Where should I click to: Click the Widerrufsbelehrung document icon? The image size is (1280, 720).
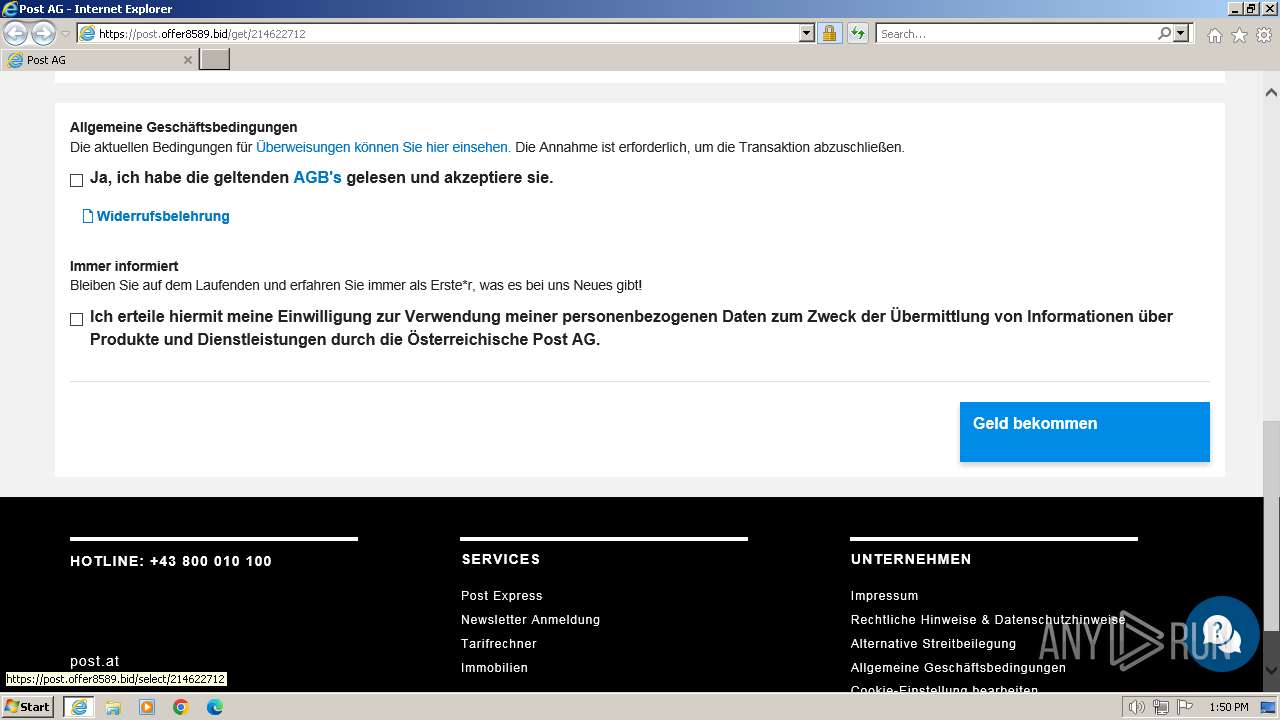click(x=87, y=216)
